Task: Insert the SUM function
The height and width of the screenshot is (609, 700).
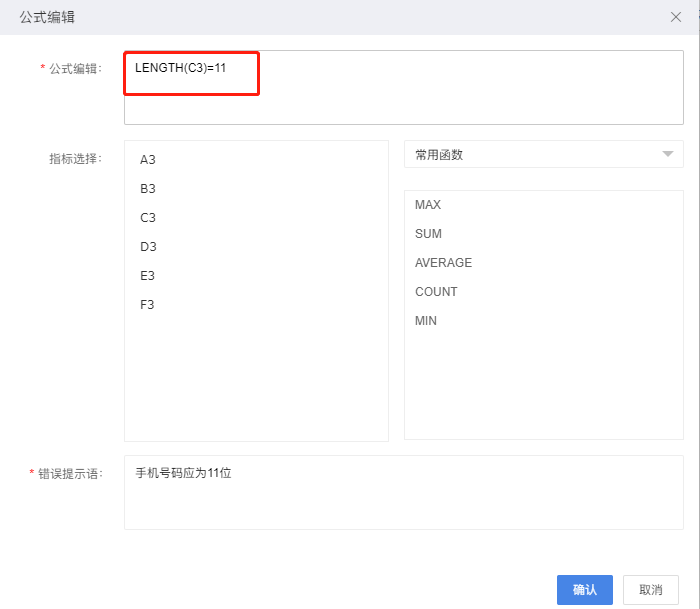Action: click(428, 234)
